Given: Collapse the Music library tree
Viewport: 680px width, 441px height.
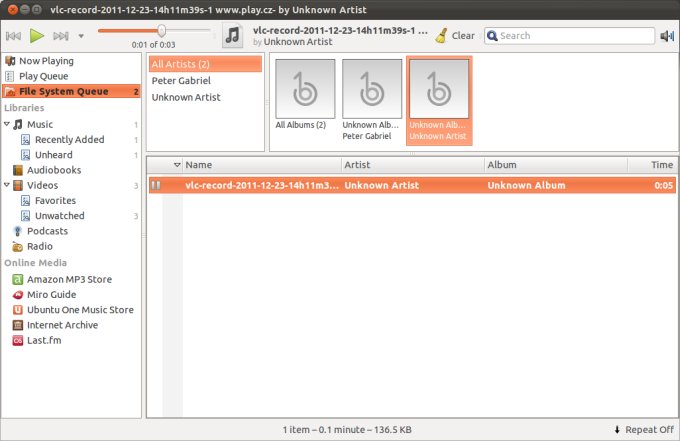Looking at the screenshot, I should [8, 125].
